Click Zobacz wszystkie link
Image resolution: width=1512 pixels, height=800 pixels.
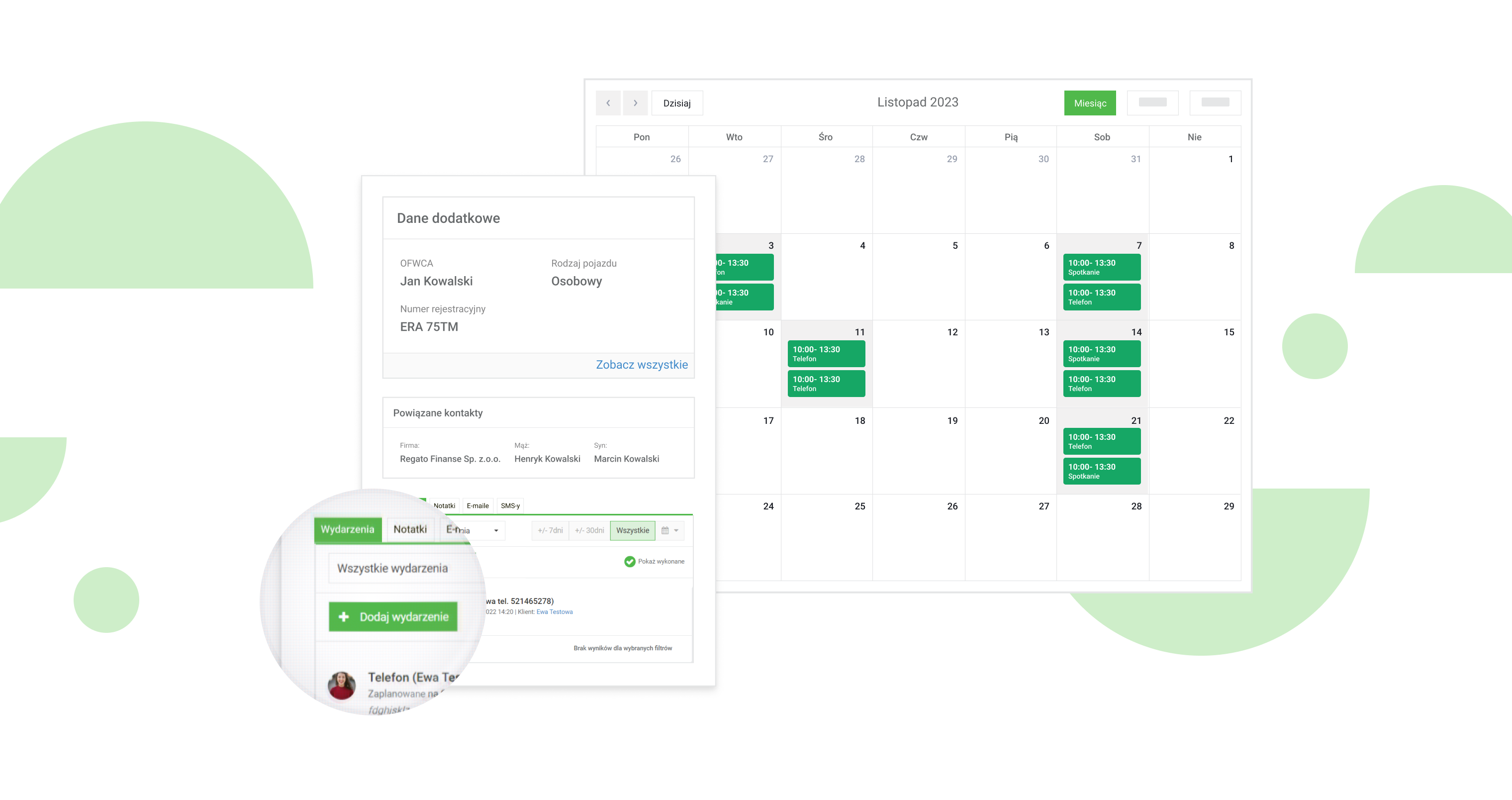click(x=641, y=364)
